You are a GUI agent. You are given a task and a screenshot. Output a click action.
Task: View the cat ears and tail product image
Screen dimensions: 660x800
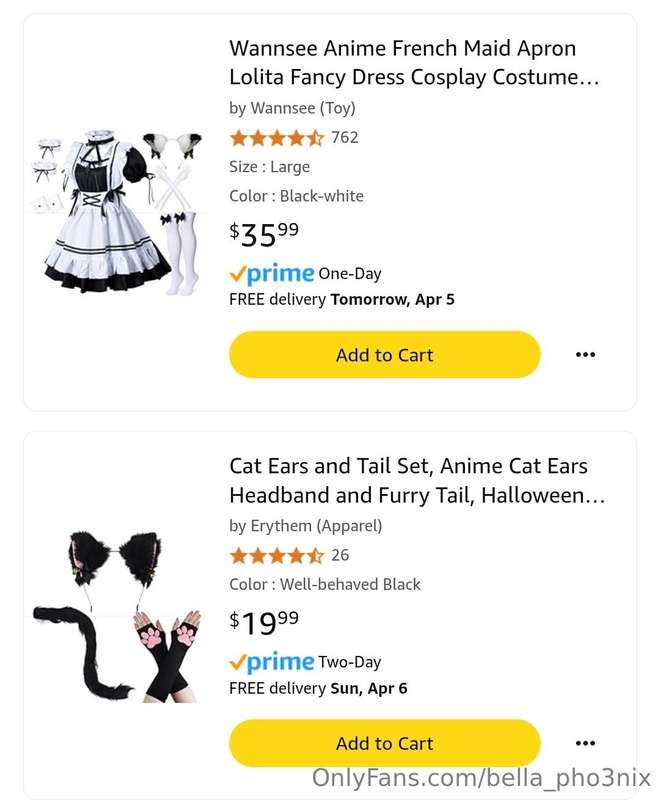[x=116, y=616]
